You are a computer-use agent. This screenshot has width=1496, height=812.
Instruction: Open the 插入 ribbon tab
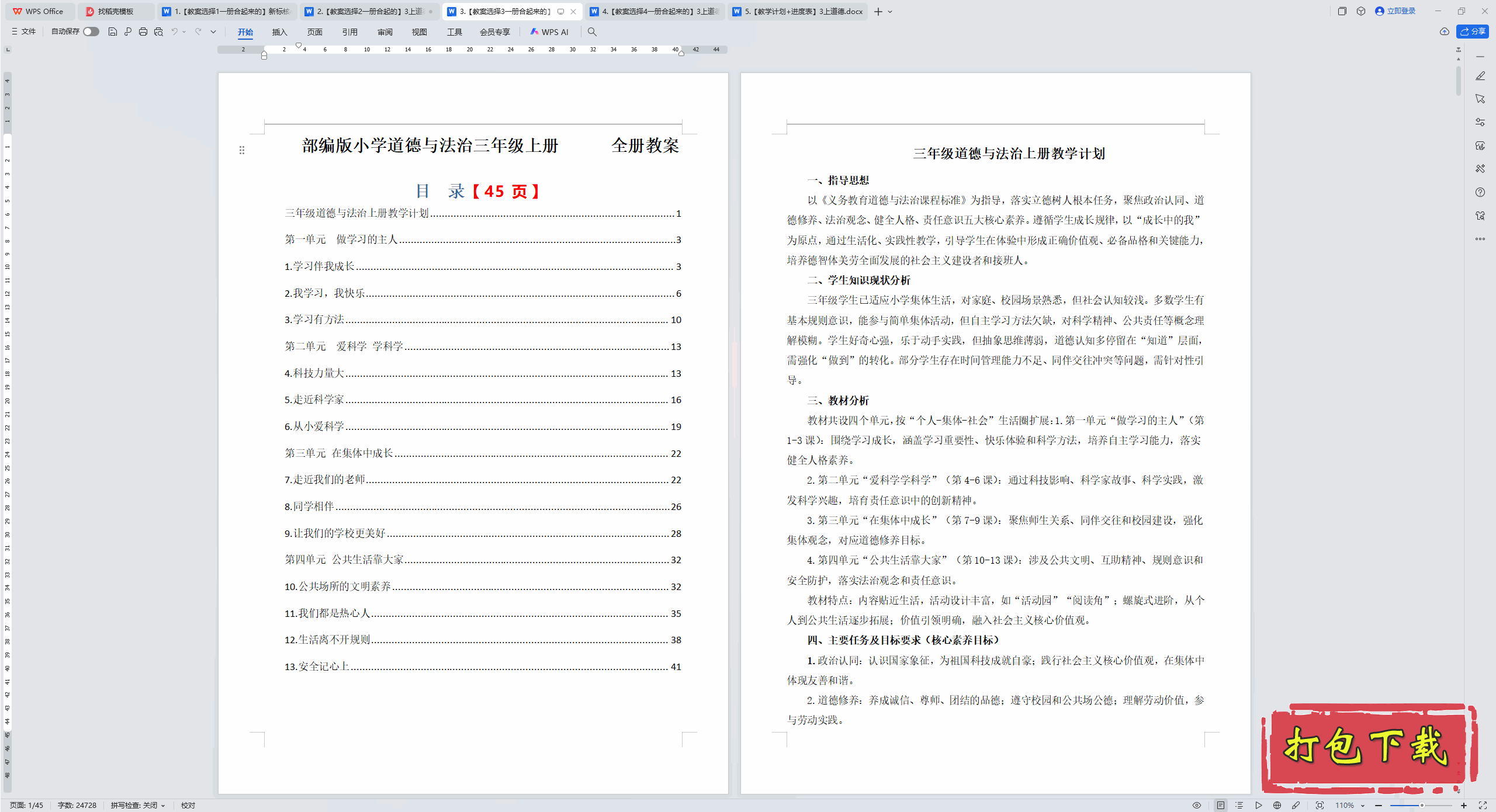(279, 32)
